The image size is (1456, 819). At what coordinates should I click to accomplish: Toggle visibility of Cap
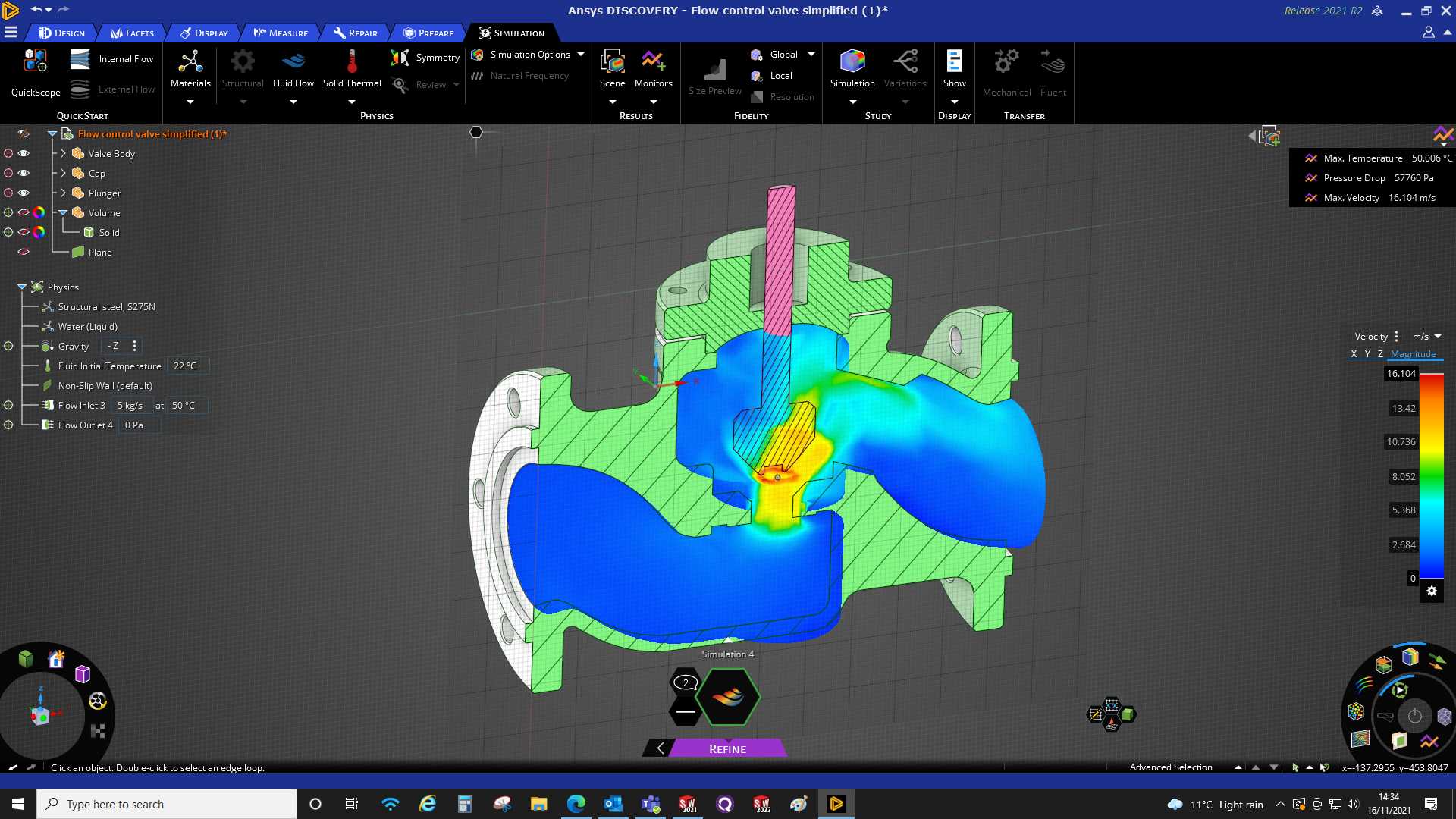(x=24, y=173)
